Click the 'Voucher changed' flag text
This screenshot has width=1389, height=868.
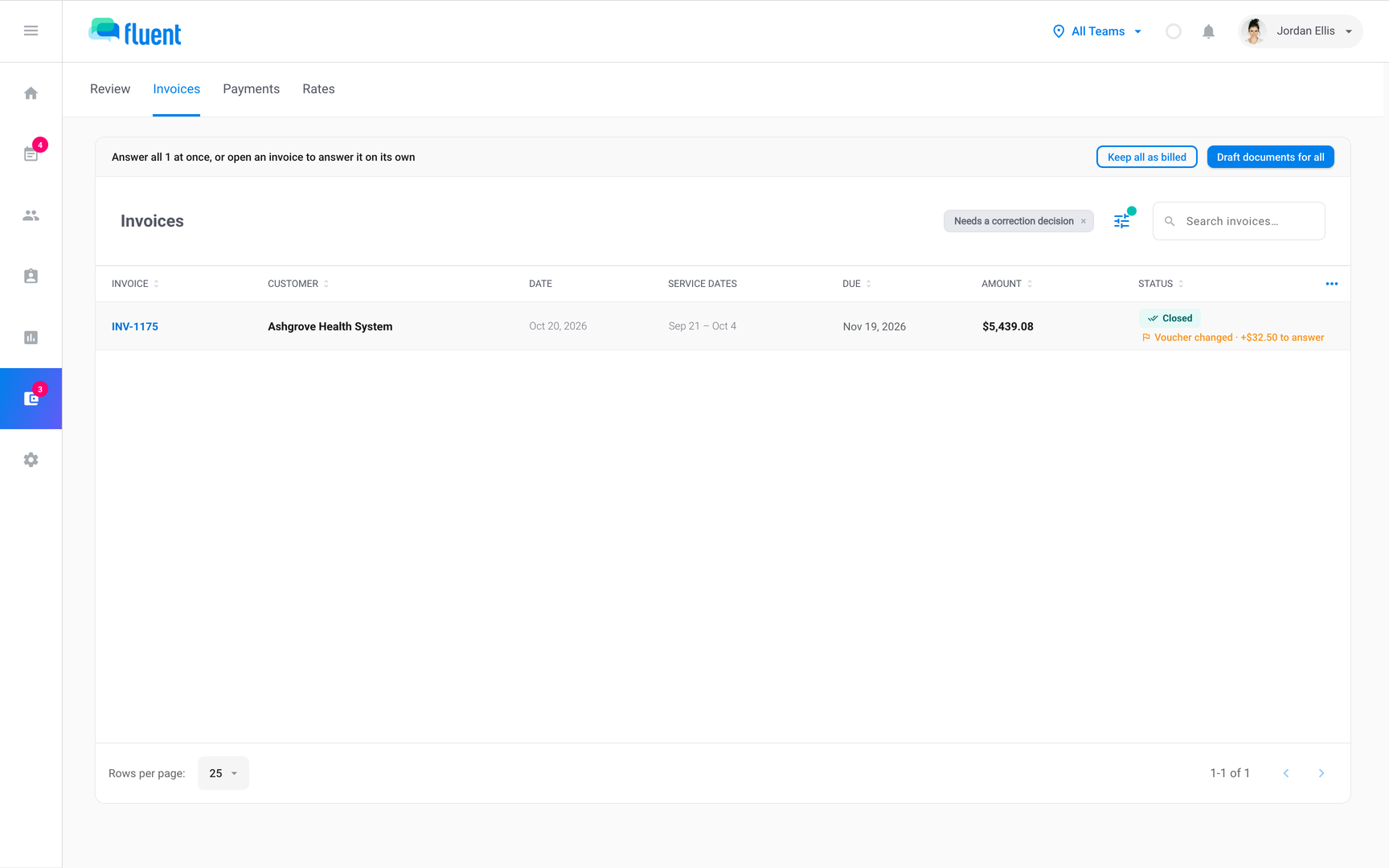[1233, 338]
